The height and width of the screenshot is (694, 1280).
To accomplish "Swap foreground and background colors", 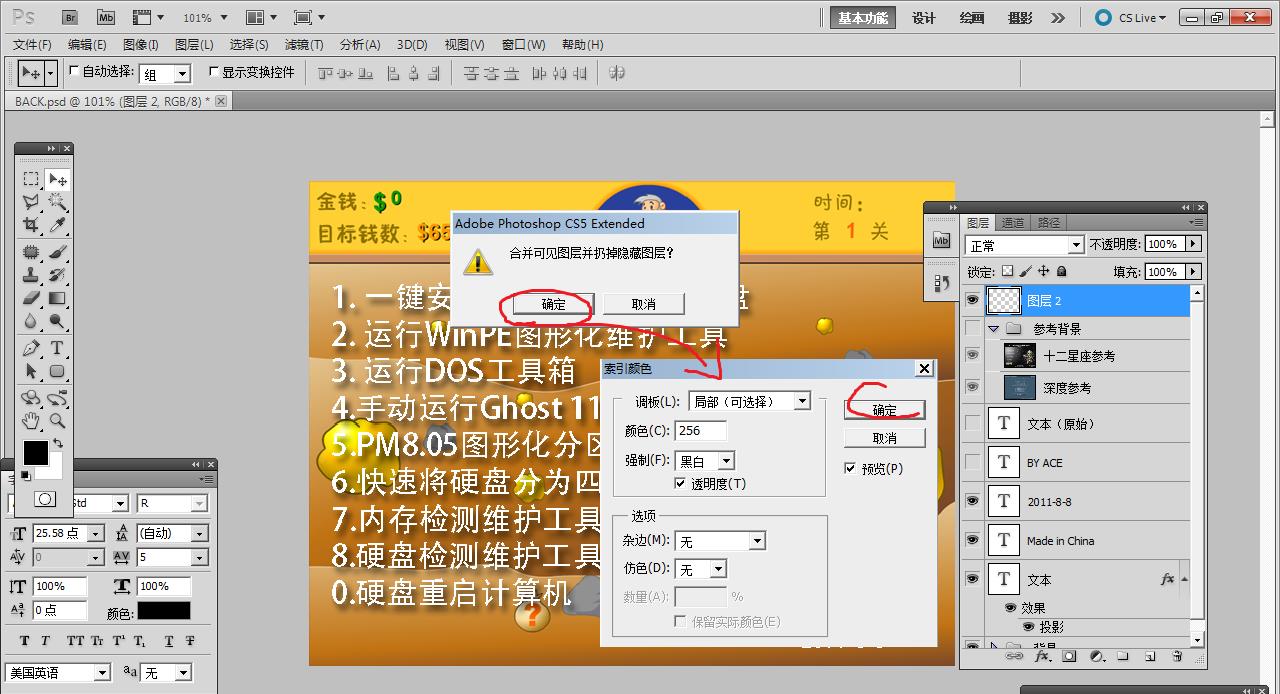I will [x=57, y=442].
